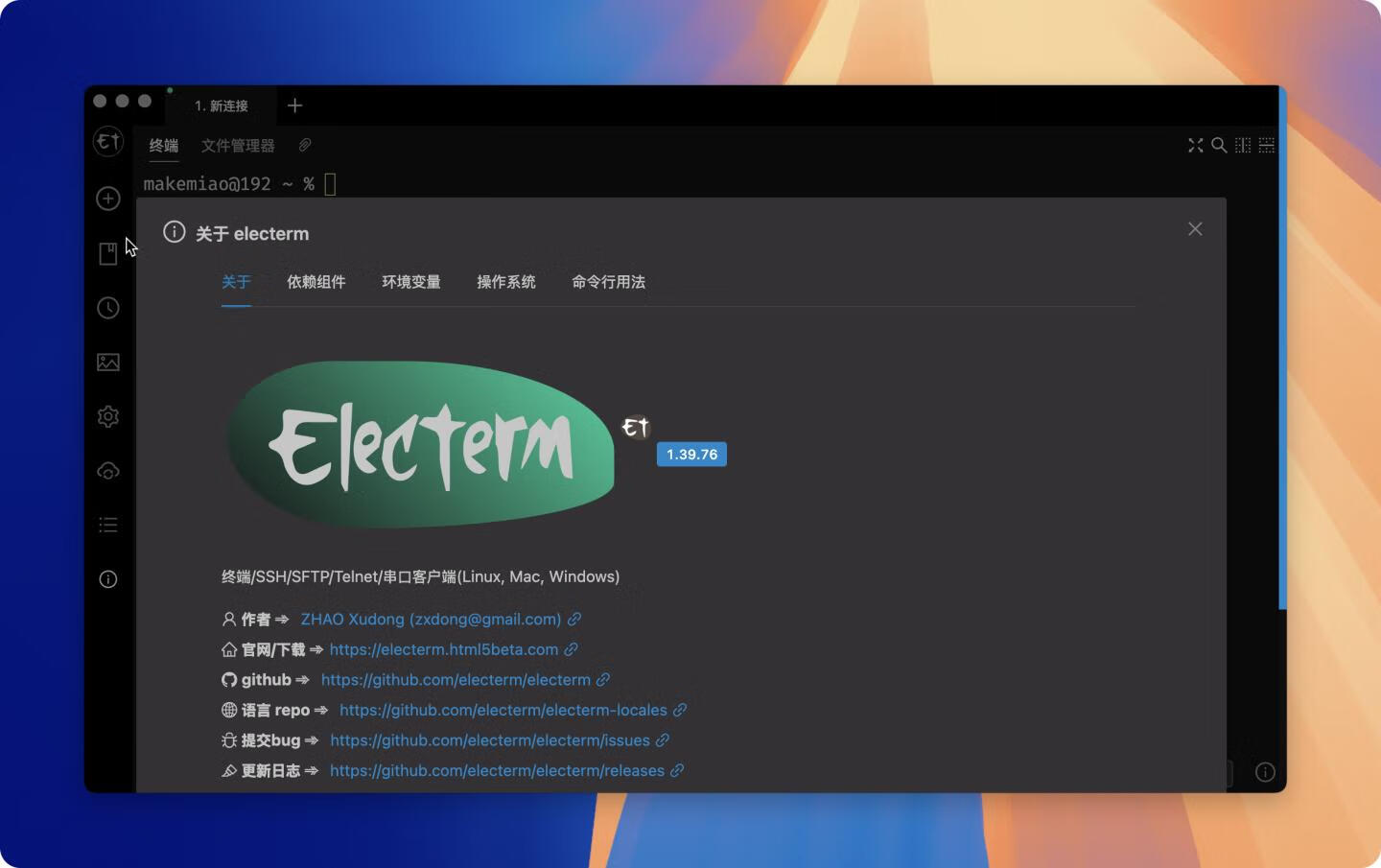Switch to the 环境变量 tab
Viewport: 1381px width, 868px height.
click(x=411, y=282)
